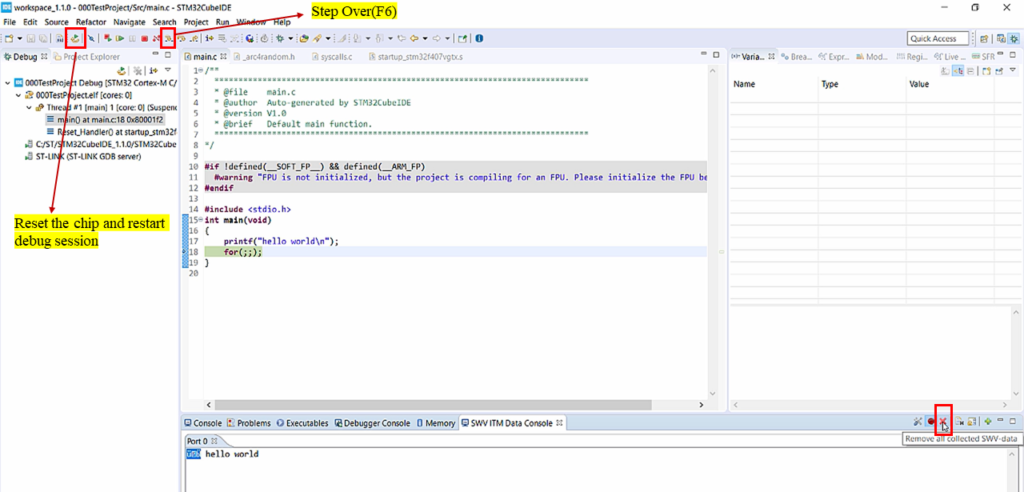Screen dimensions: 1024x492
Task: Switch to the Executables tab
Action: (302, 423)
